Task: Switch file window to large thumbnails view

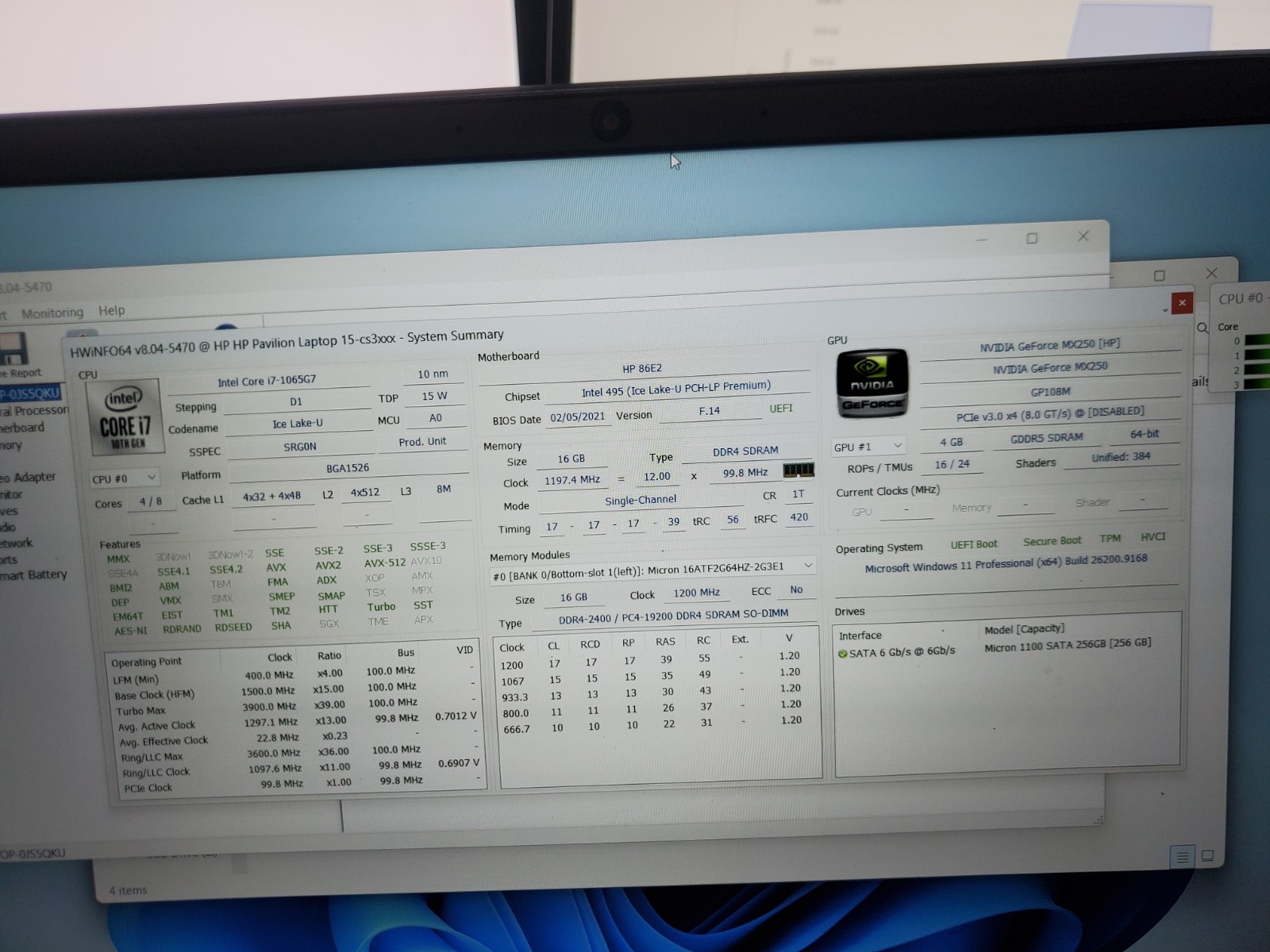Action: pos(1207,855)
